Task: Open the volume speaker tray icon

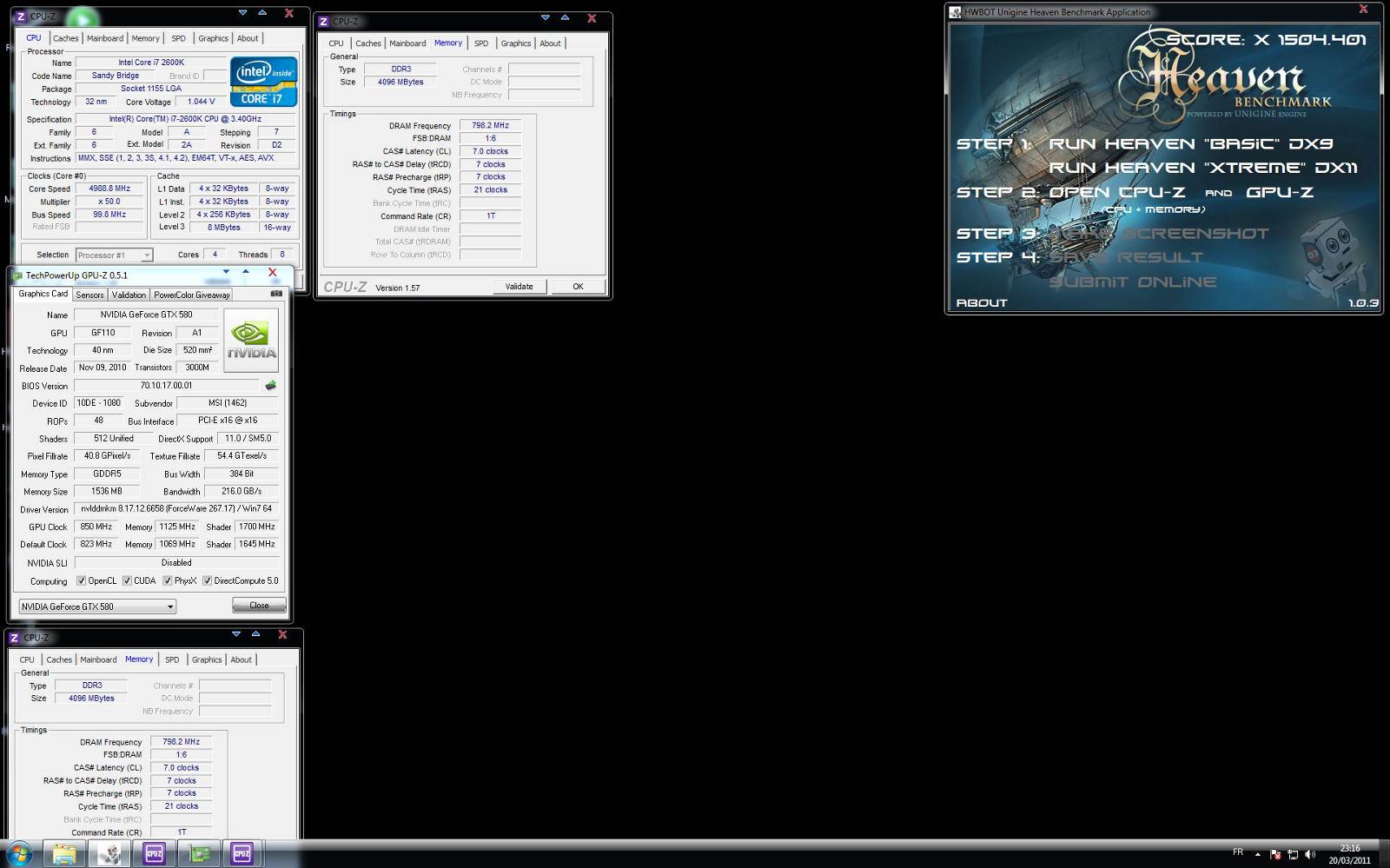Action: click(1310, 854)
